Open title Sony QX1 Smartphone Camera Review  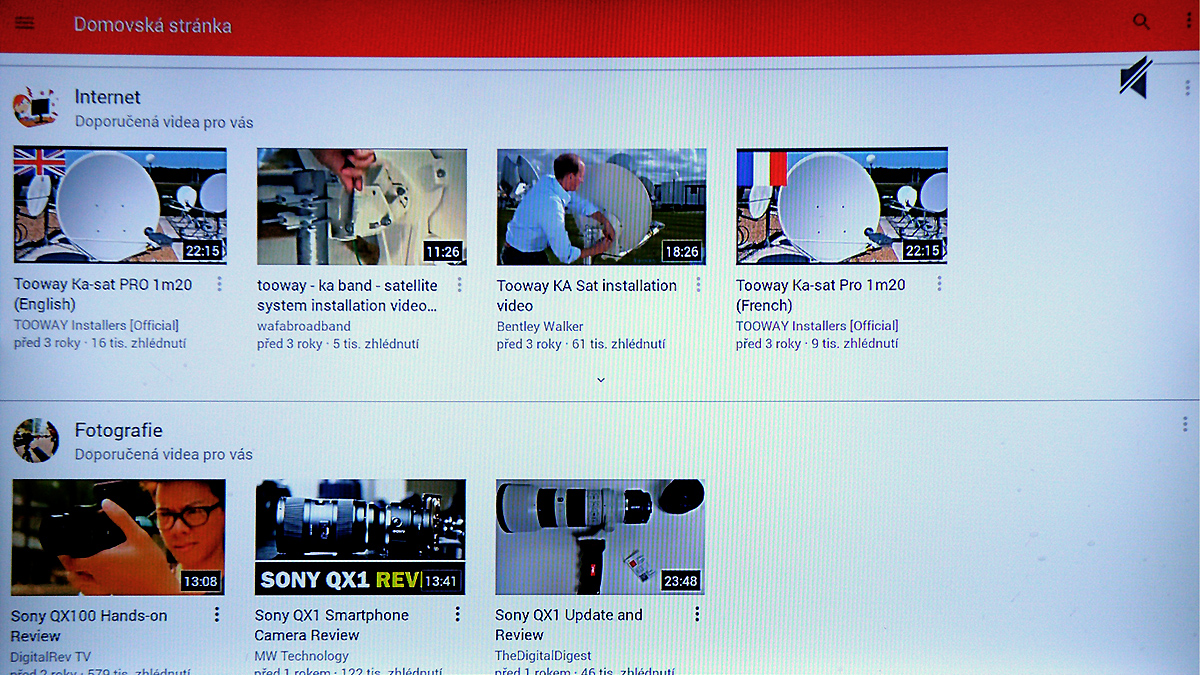point(332,625)
